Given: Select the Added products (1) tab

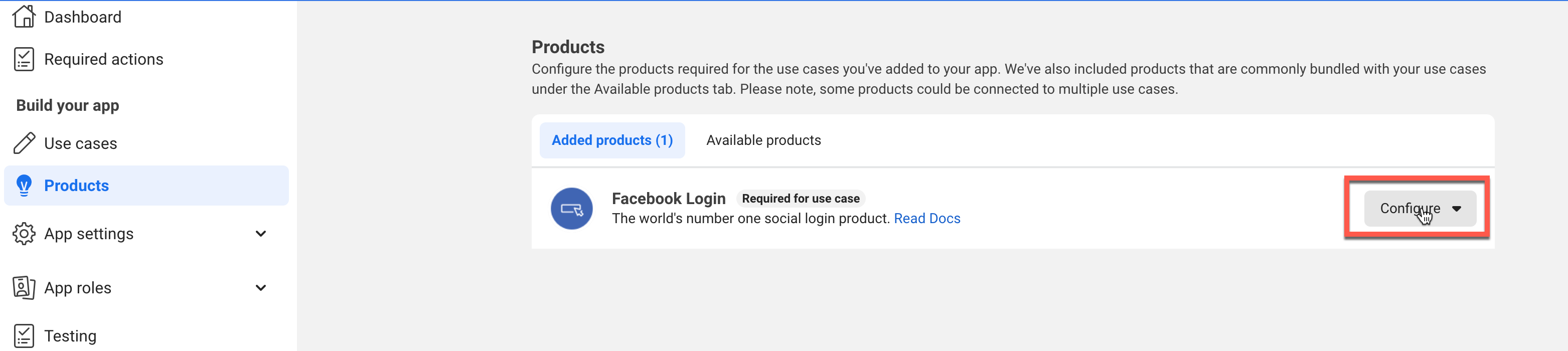Looking at the screenshot, I should [x=612, y=140].
